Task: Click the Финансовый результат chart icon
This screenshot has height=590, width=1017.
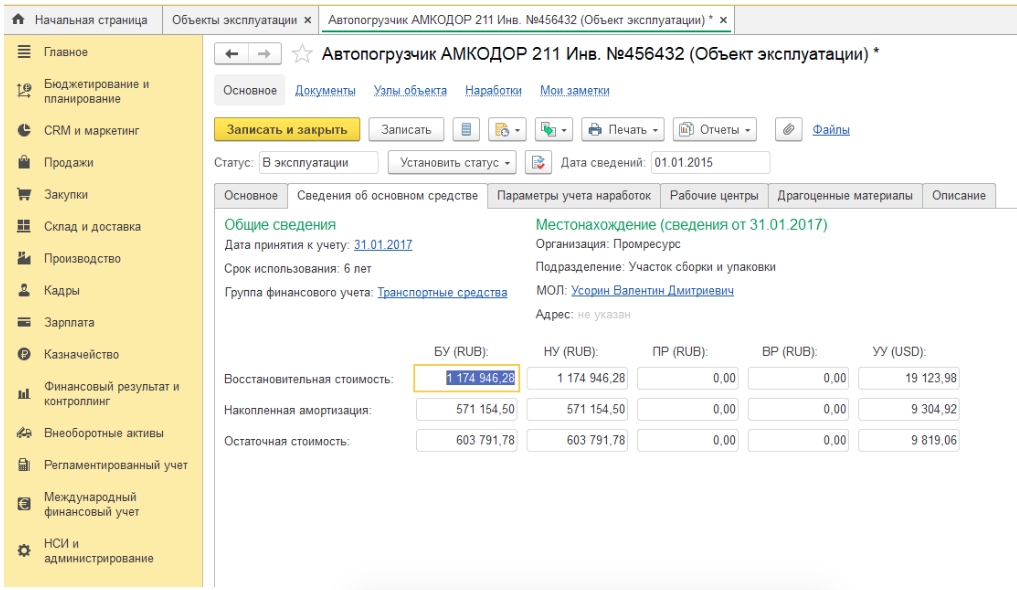Action: (x=24, y=394)
